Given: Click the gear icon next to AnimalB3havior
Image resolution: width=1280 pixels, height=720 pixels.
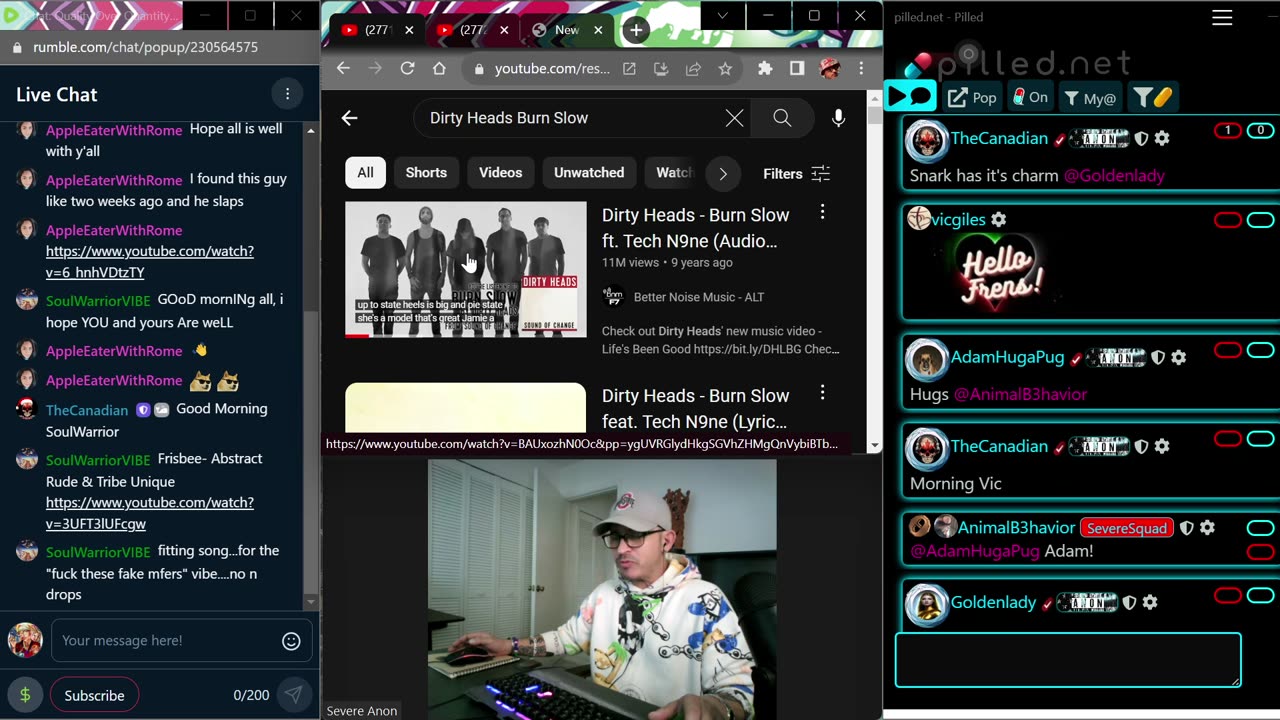Looking at the screenshot, I should pos(1207,527).
